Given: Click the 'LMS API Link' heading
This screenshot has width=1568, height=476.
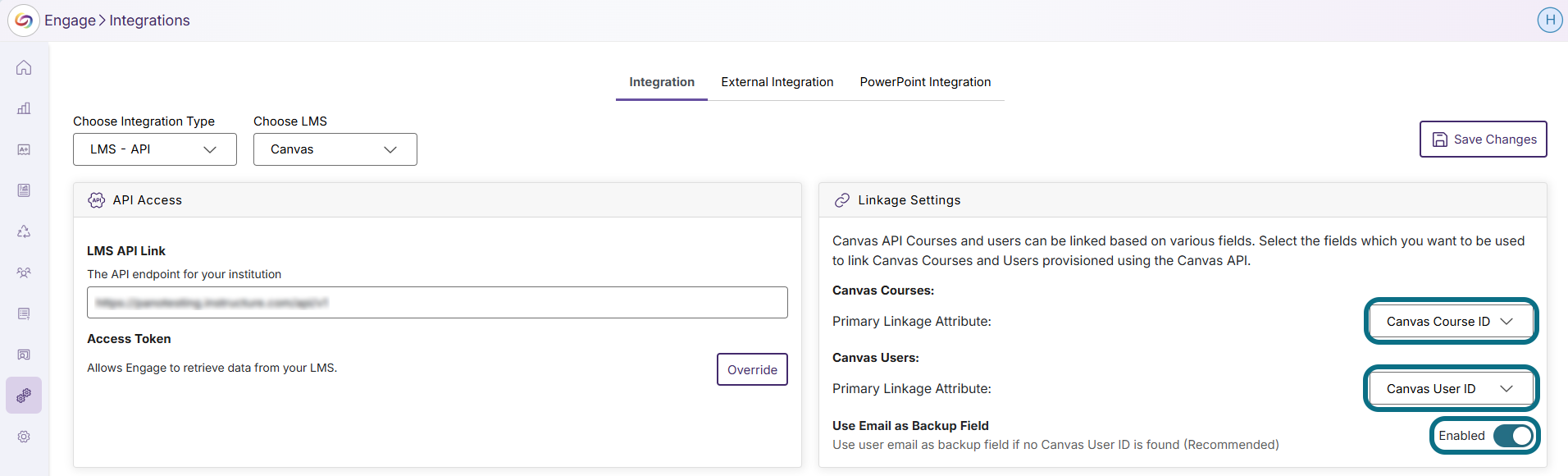Looking at the screenshot, I should [126, 251].
